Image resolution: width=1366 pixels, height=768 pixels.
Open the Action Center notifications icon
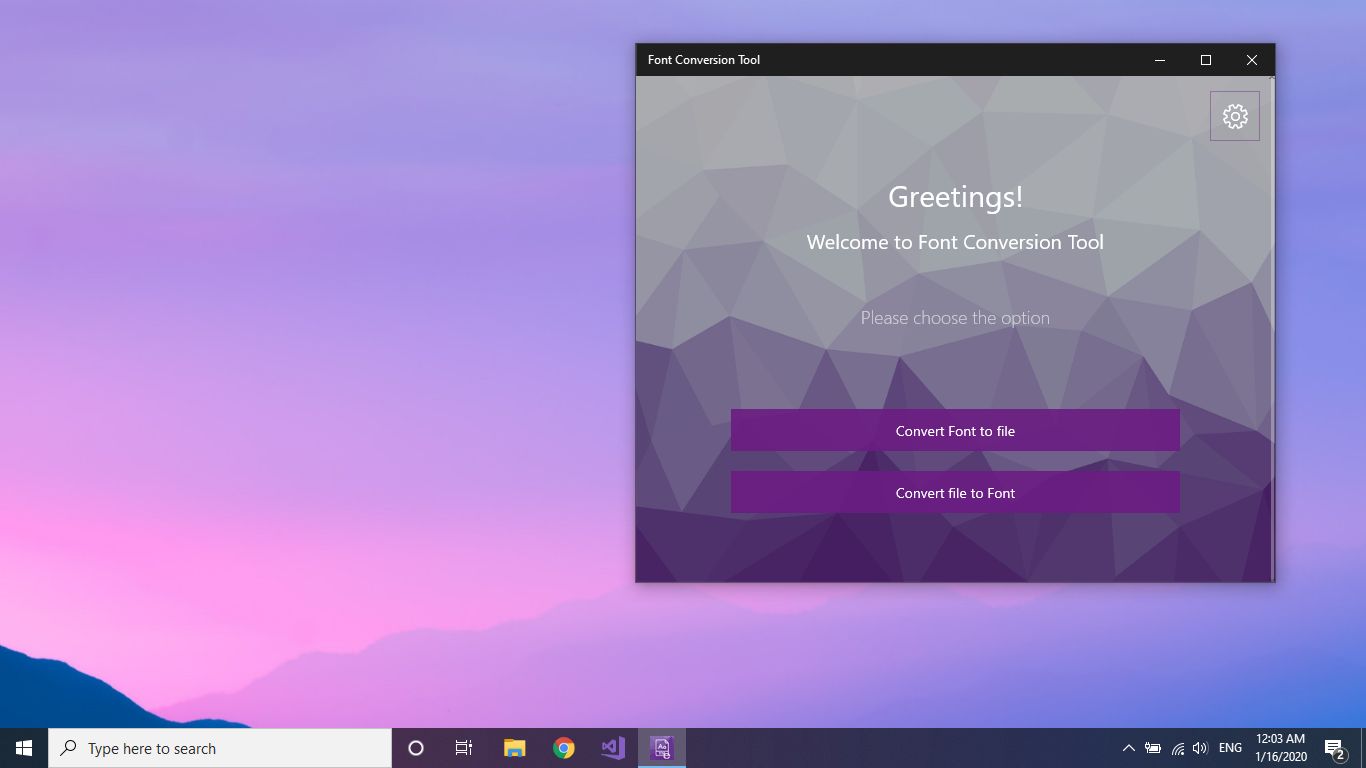pyautogui.click(x=1333, y=747)
